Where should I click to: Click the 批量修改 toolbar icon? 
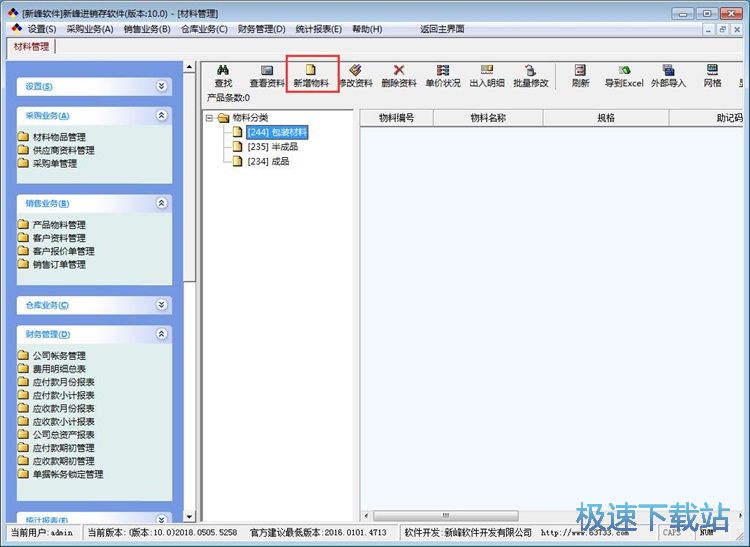(x=530, y=70)
